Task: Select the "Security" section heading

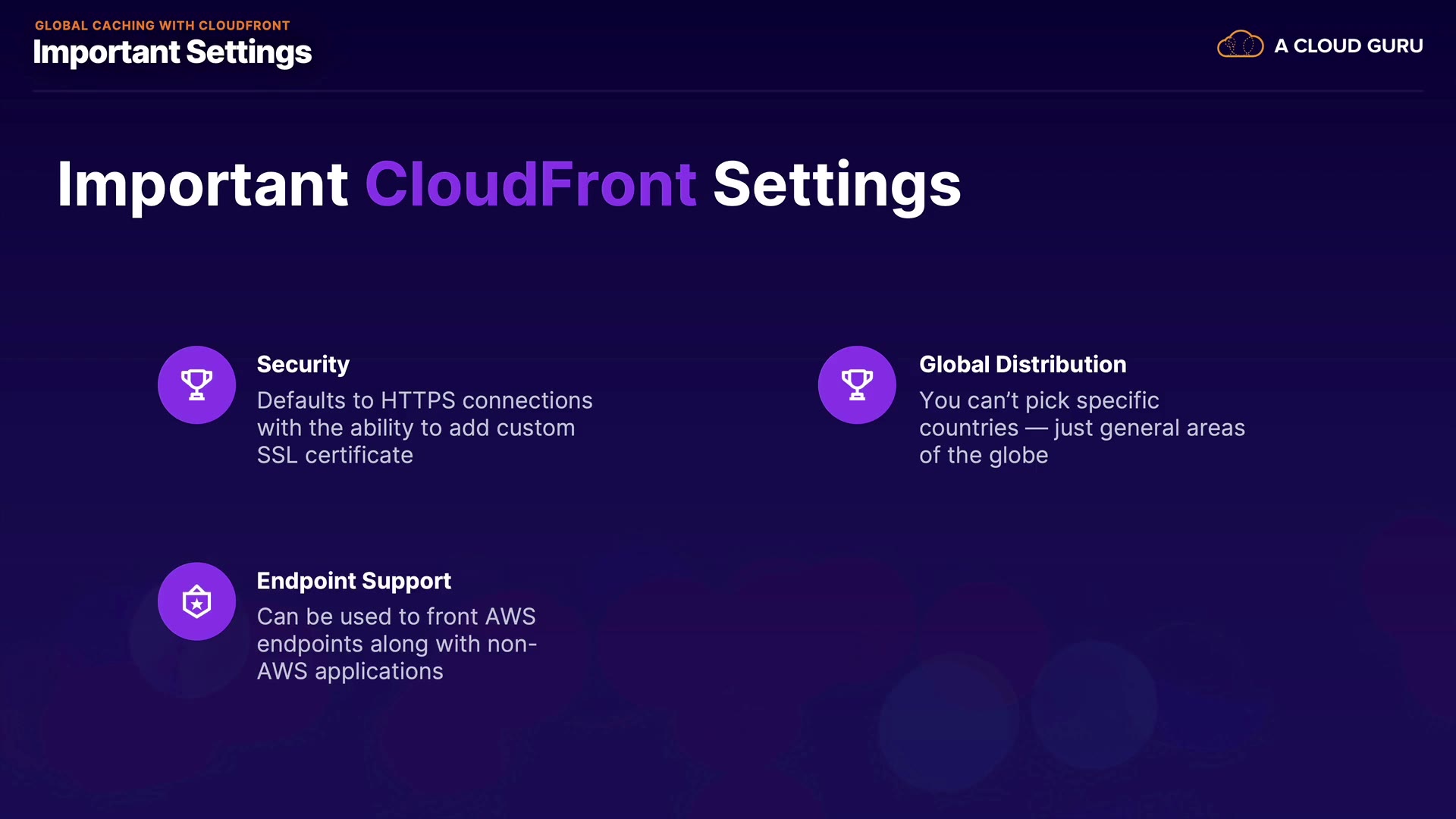Action: 303,365
